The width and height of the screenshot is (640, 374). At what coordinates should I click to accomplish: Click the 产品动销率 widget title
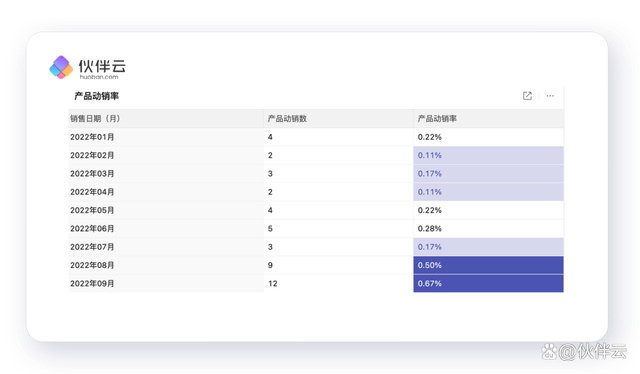96,96
